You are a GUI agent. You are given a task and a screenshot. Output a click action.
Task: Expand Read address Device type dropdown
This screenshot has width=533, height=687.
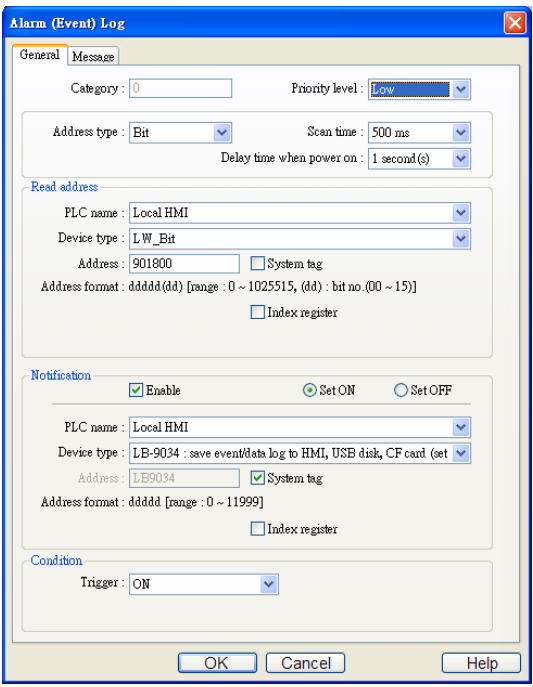(300, 239)
